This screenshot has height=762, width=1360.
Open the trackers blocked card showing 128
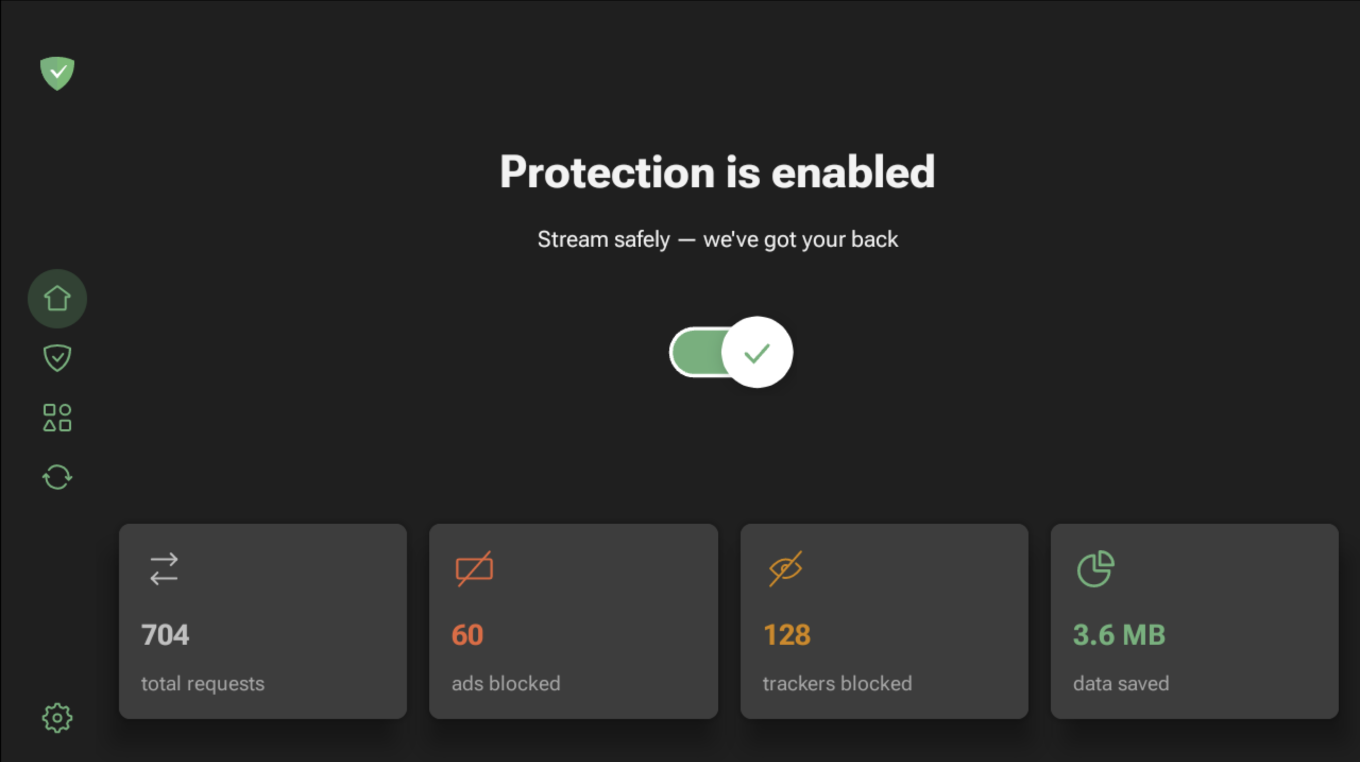click(x=884, y=621)
